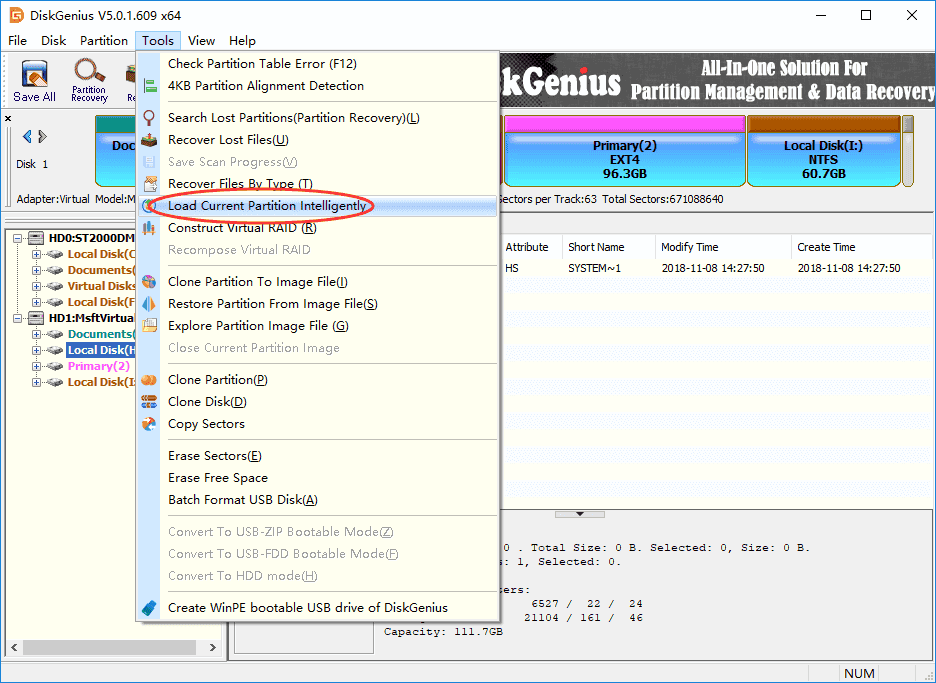
Task: Click the Clone Disk icon in menu
Action: pos(149,402)
